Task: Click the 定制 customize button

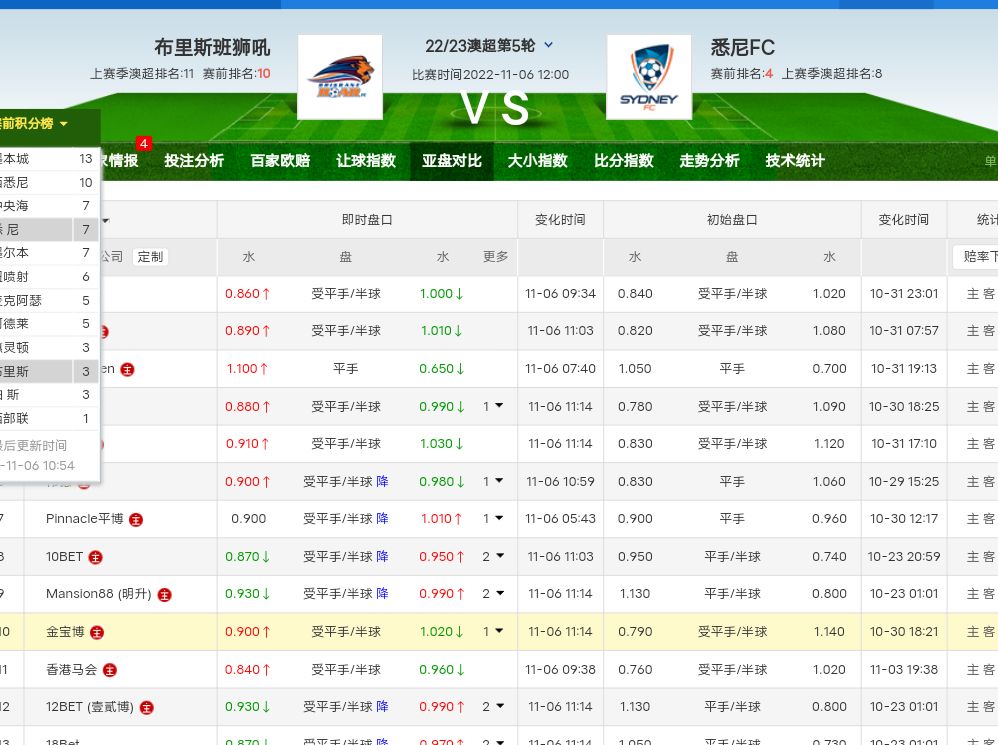Action: click(x=150, y=257)
